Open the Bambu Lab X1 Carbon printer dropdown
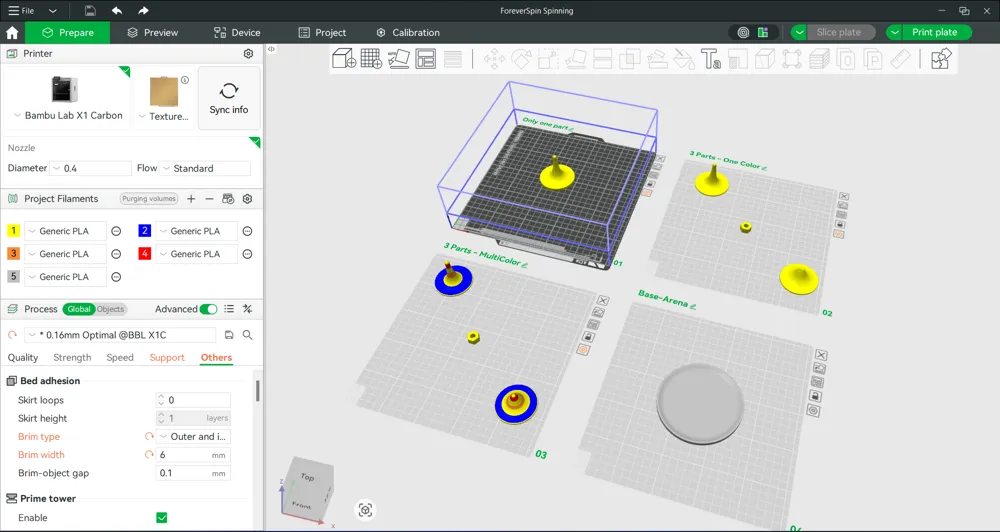The height and width of the screenshot is (532, 1000). 68,115
